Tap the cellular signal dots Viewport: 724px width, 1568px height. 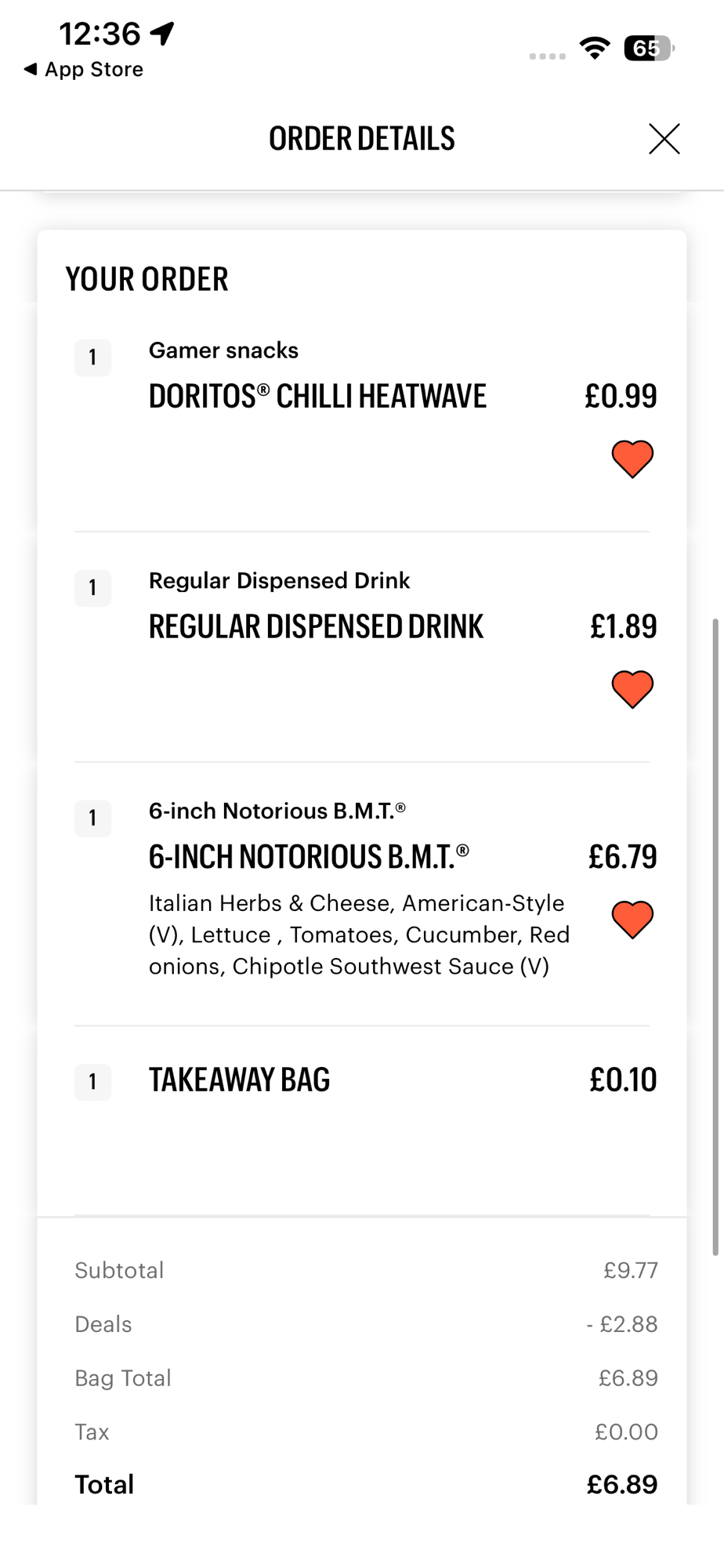click(547, 56)
